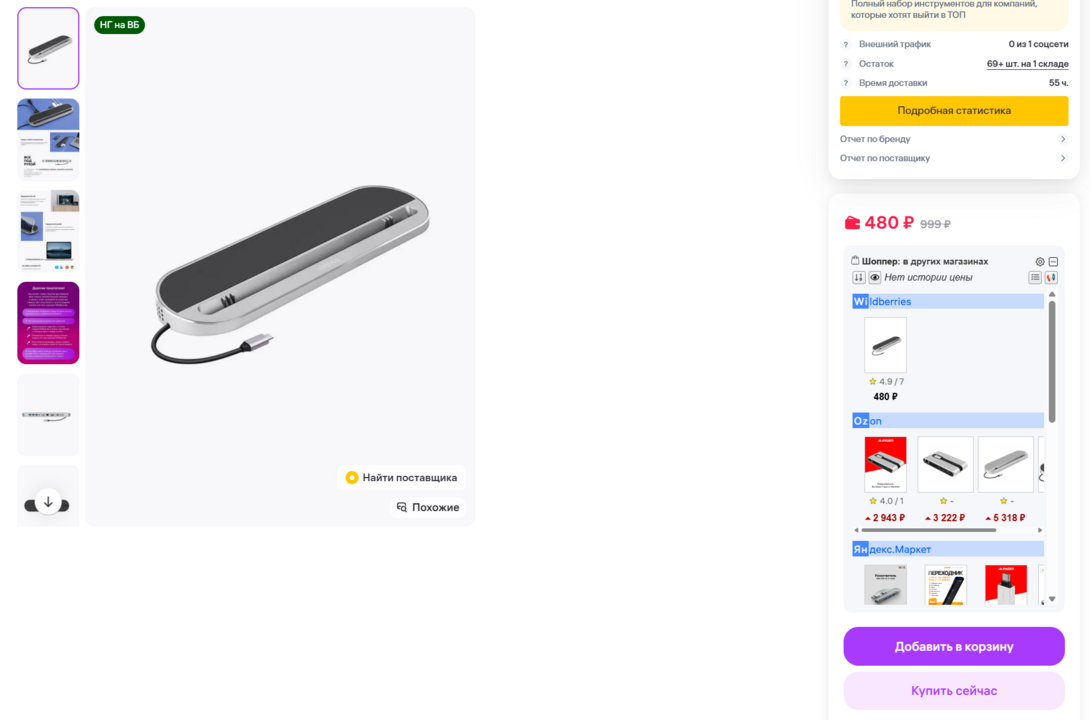Click the help icon next to Время доставки

click(x=844, y=83)
